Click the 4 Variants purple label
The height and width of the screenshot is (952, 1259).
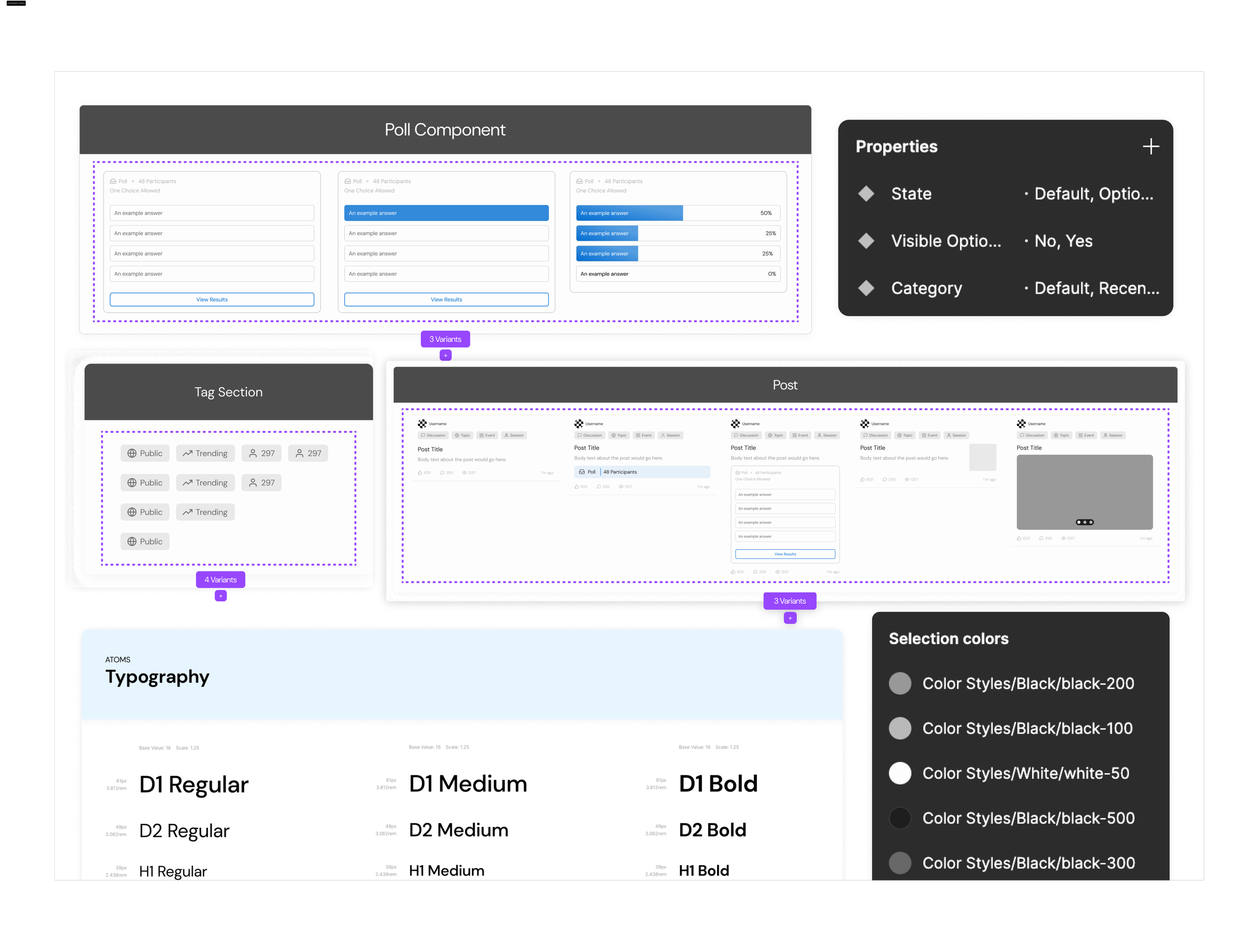[x=221, y=579]
